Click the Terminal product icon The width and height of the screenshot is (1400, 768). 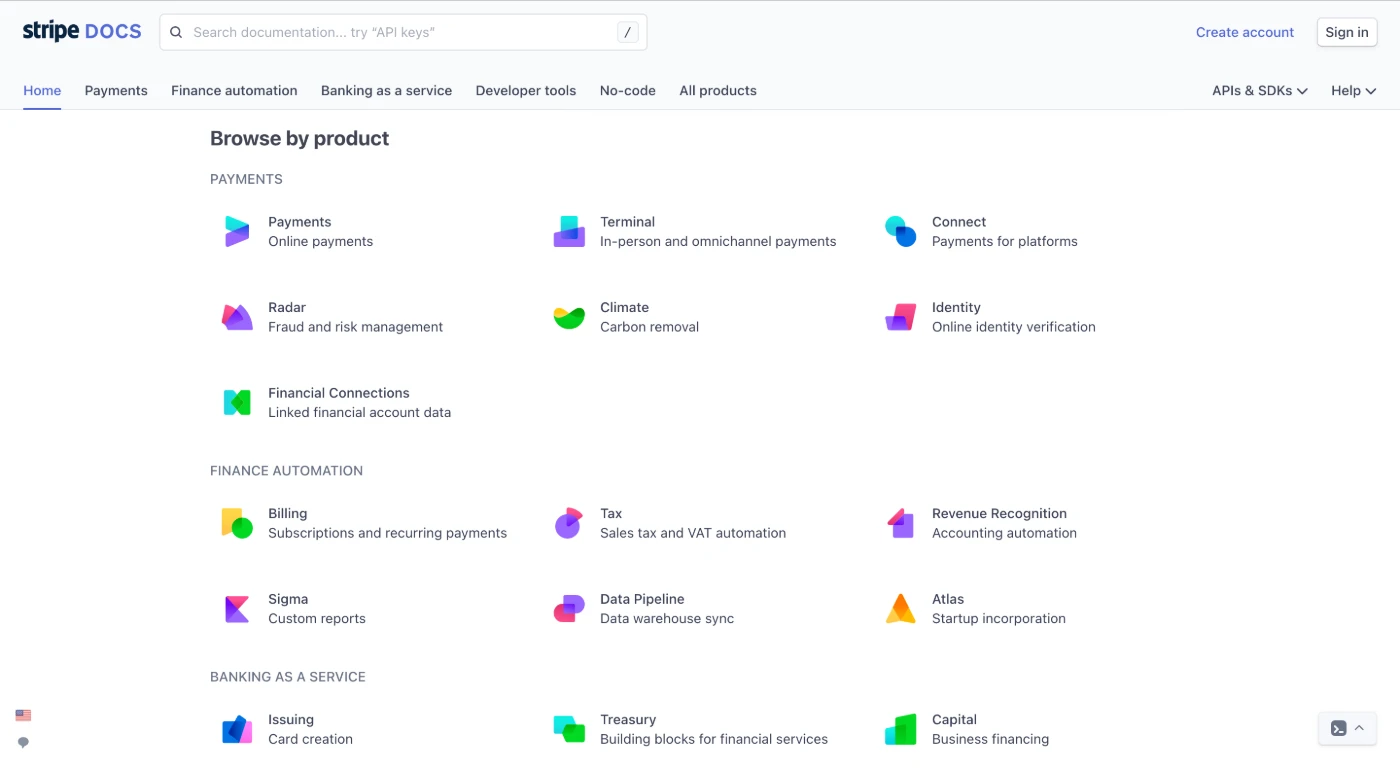[569, 231]
